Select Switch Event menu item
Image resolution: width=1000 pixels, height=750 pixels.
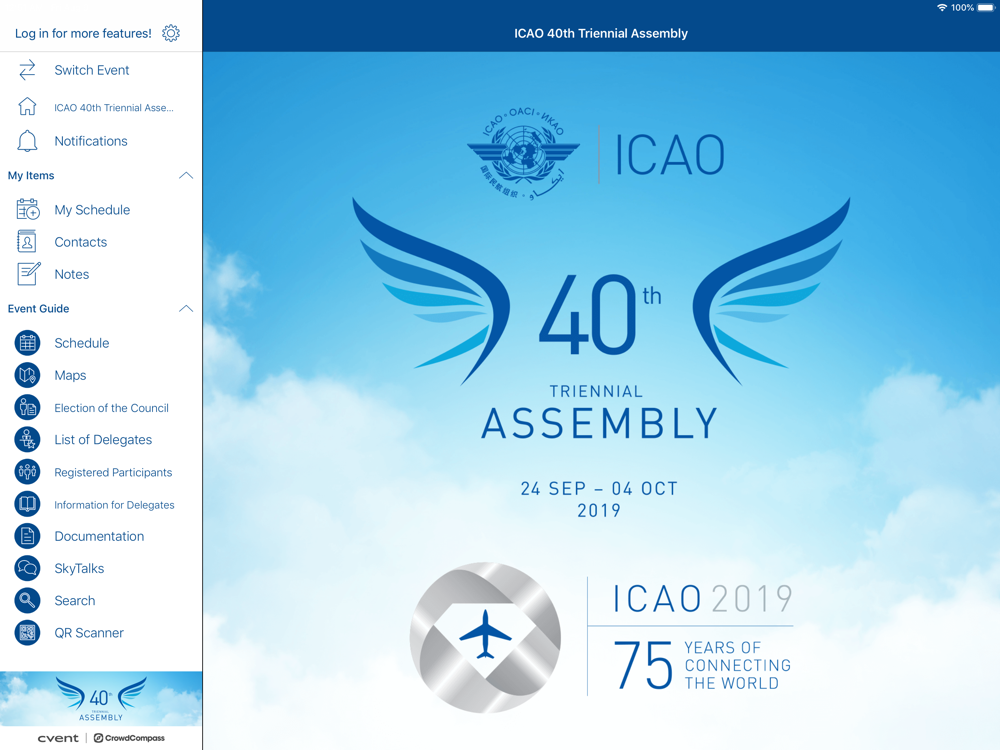point(92,70)
